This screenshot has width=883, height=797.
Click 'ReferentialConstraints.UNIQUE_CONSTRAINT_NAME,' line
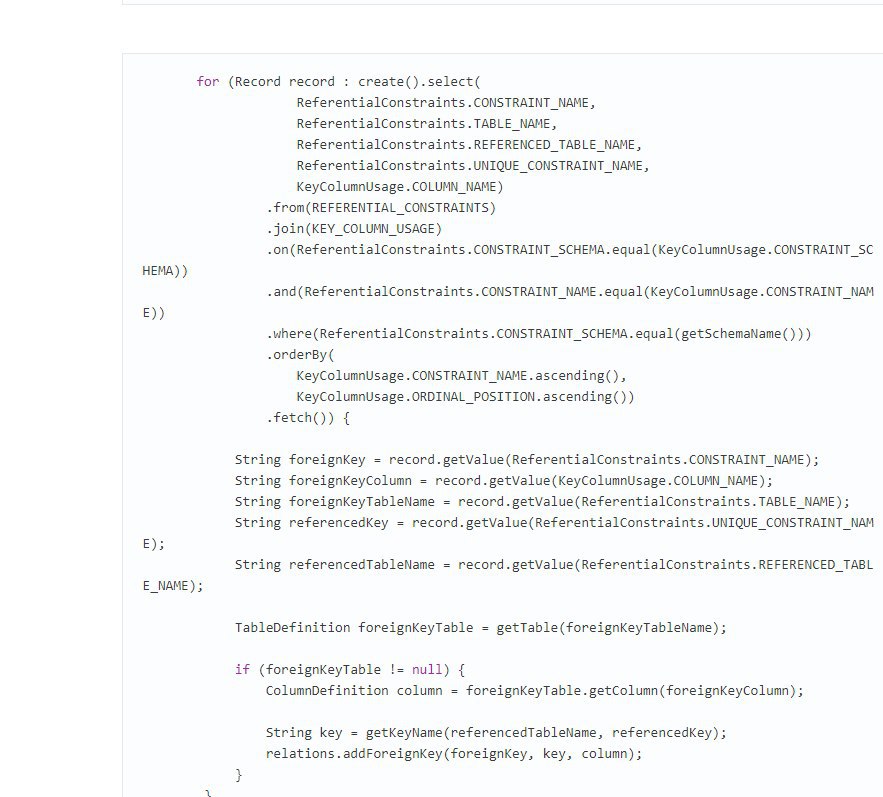(x=473, y=166)
